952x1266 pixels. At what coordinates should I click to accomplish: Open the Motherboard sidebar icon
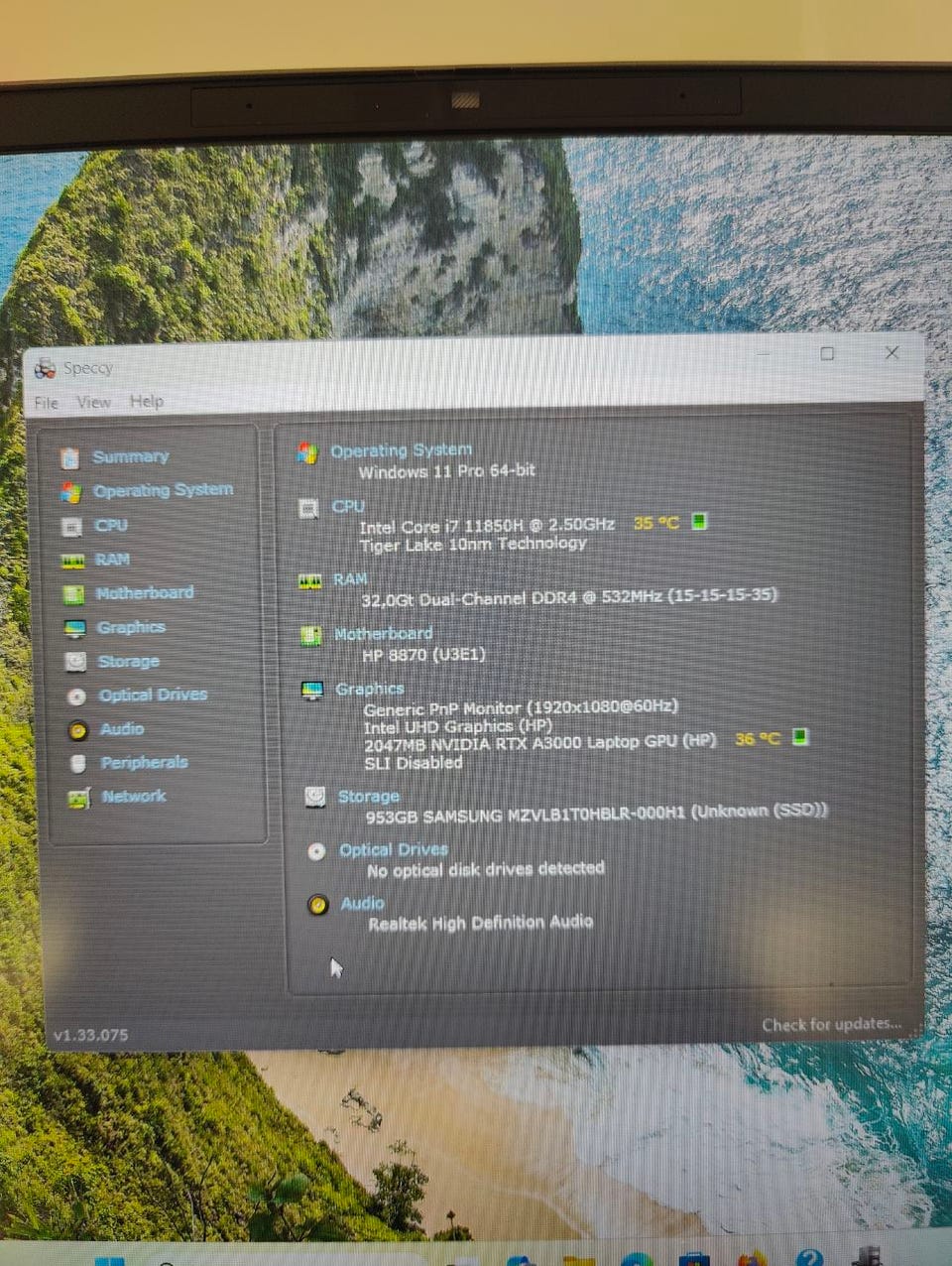point(74,594)
